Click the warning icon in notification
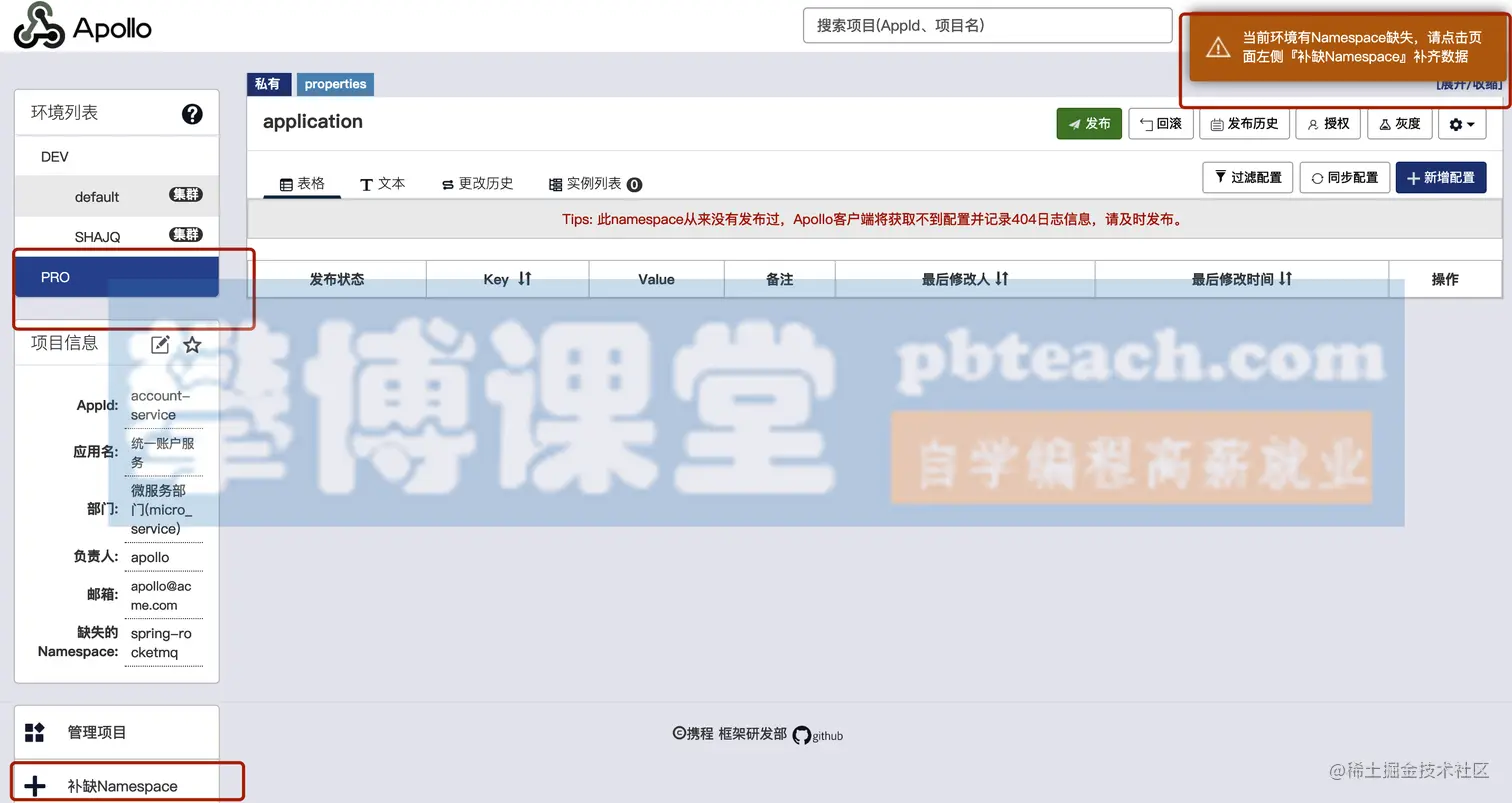Viewport: 1512px width, 803px height. [1217, 47]
